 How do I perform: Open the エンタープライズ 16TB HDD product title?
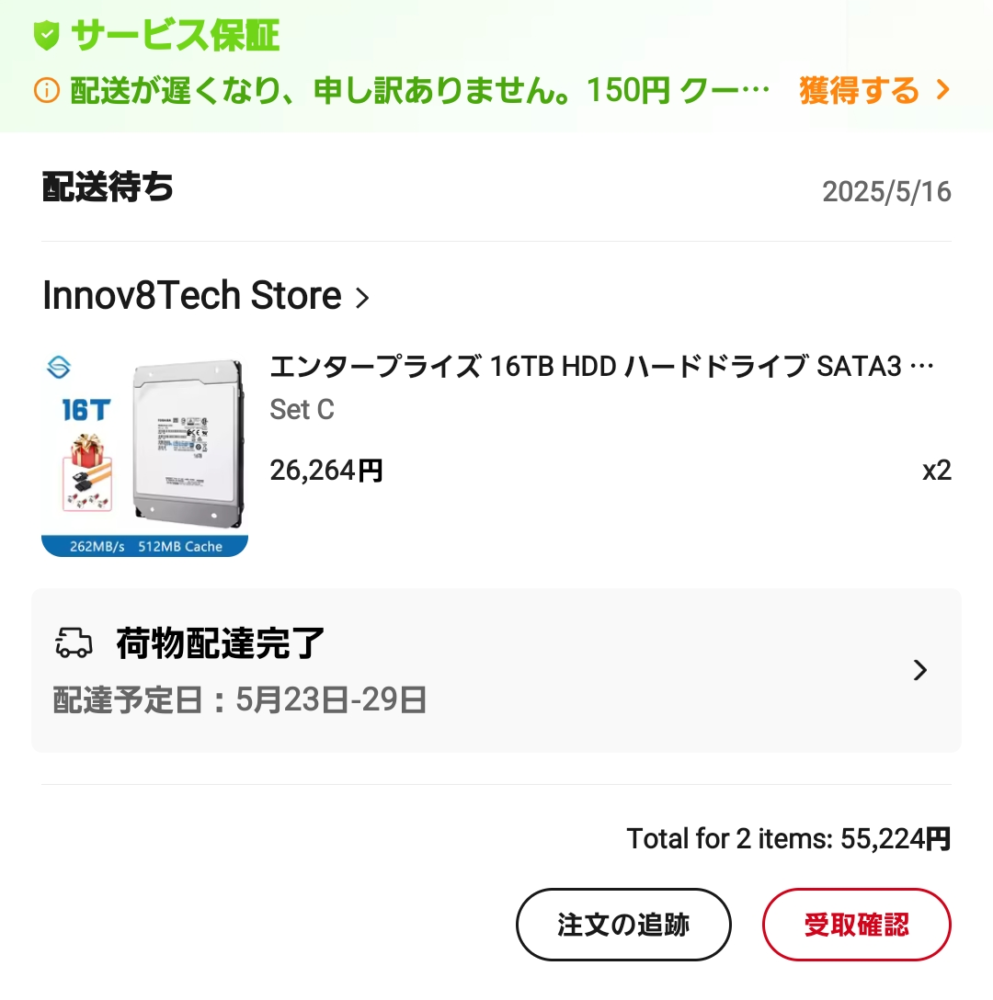point(602,367)
